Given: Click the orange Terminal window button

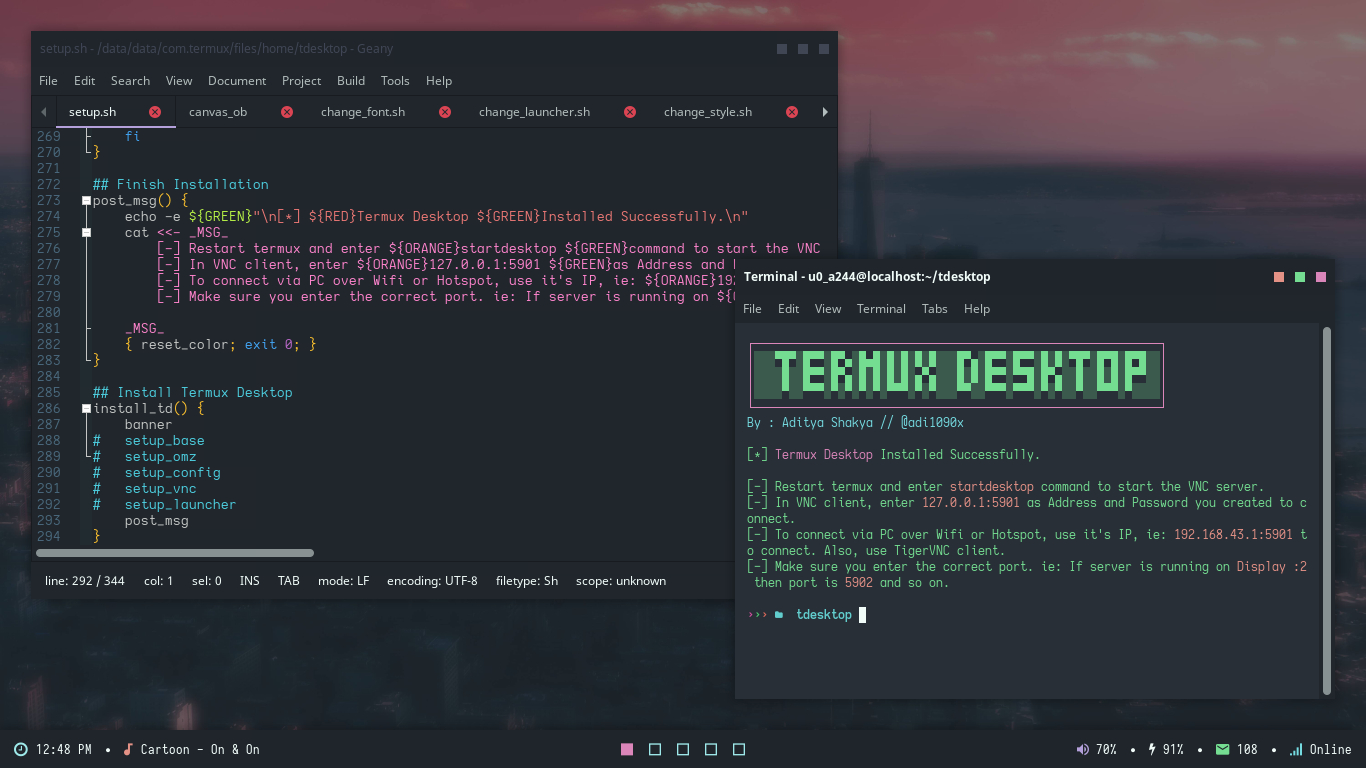Looking at the screenshot, I should pyautogui.click(x=1279, y=277).
